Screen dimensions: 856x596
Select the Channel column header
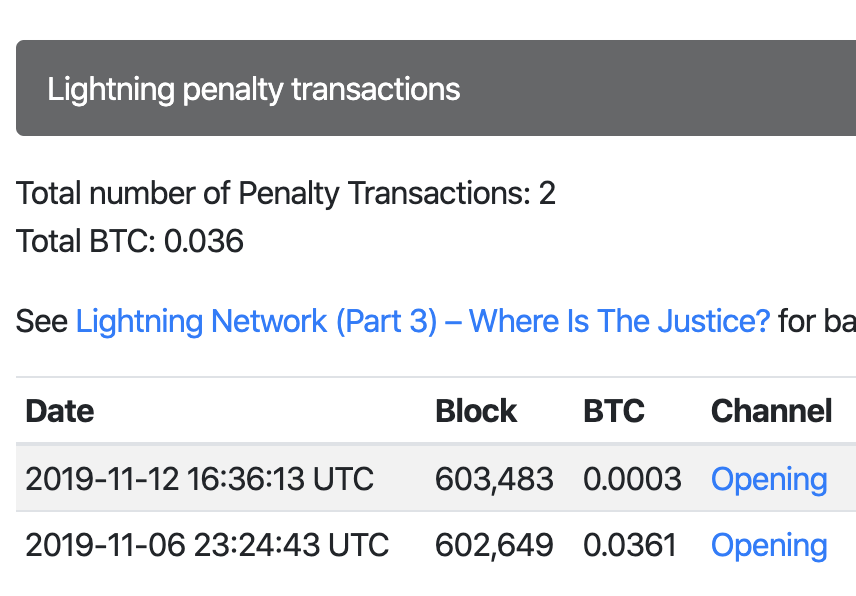click(x=771, y=411)
